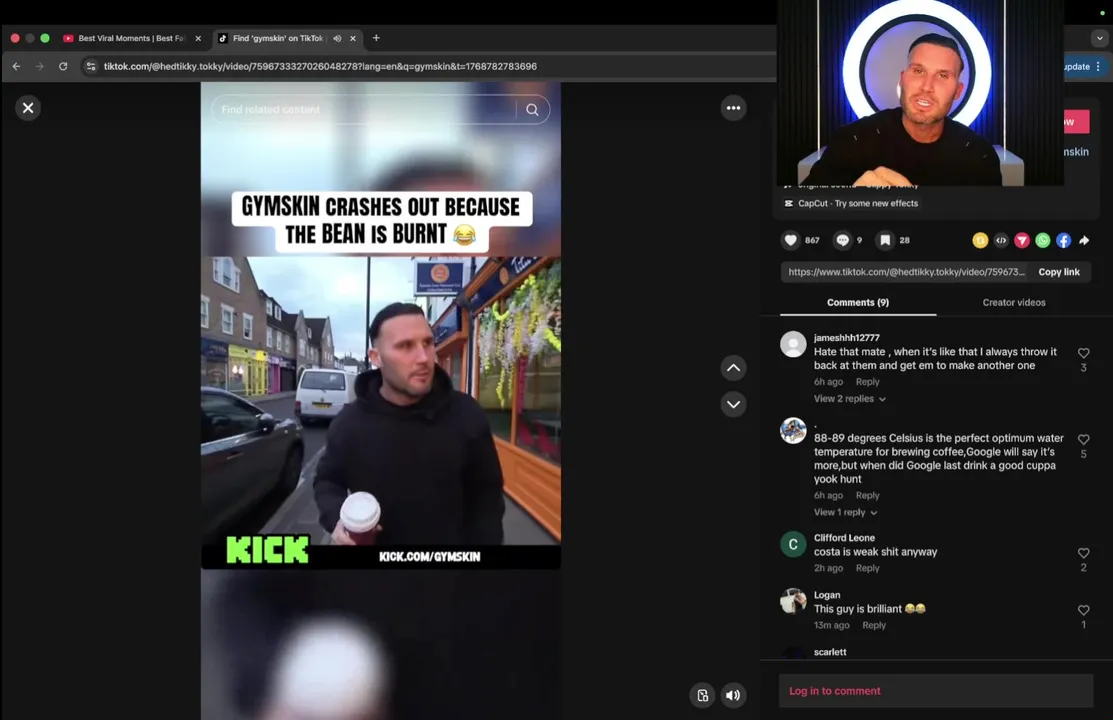Select the Find 'gymskin' on TikTok tab
1113x720 pixels.
(278, 38)
